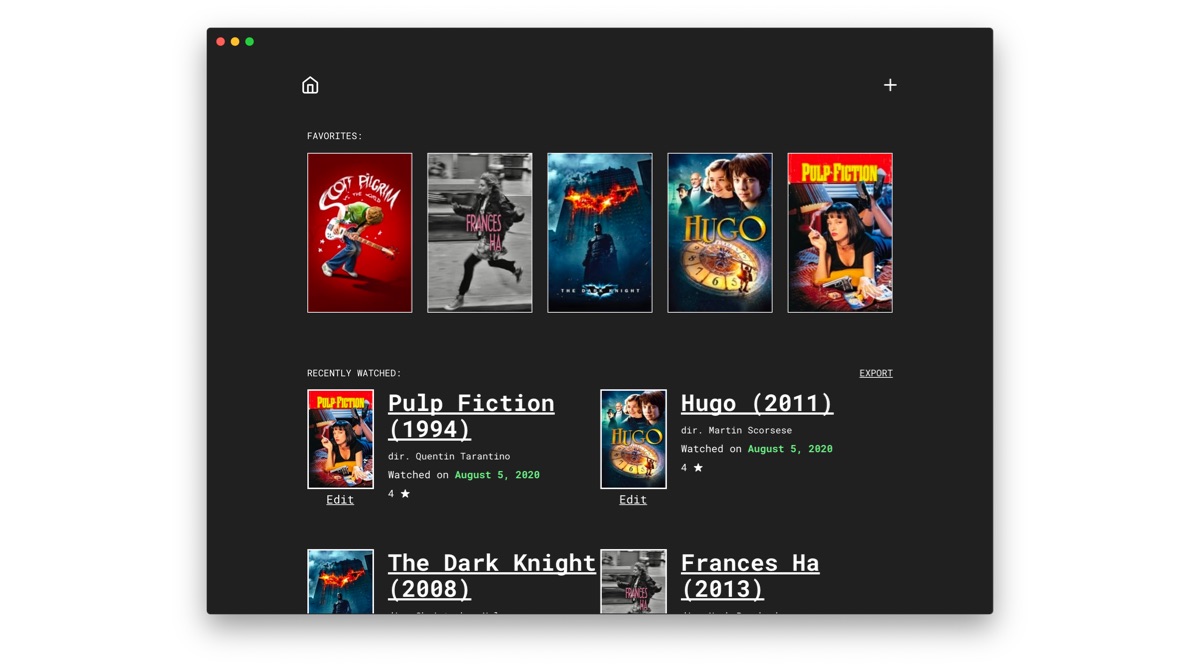Open Pulp Fiction poster in favorites

pyautogui.click(x=840, y=233)
